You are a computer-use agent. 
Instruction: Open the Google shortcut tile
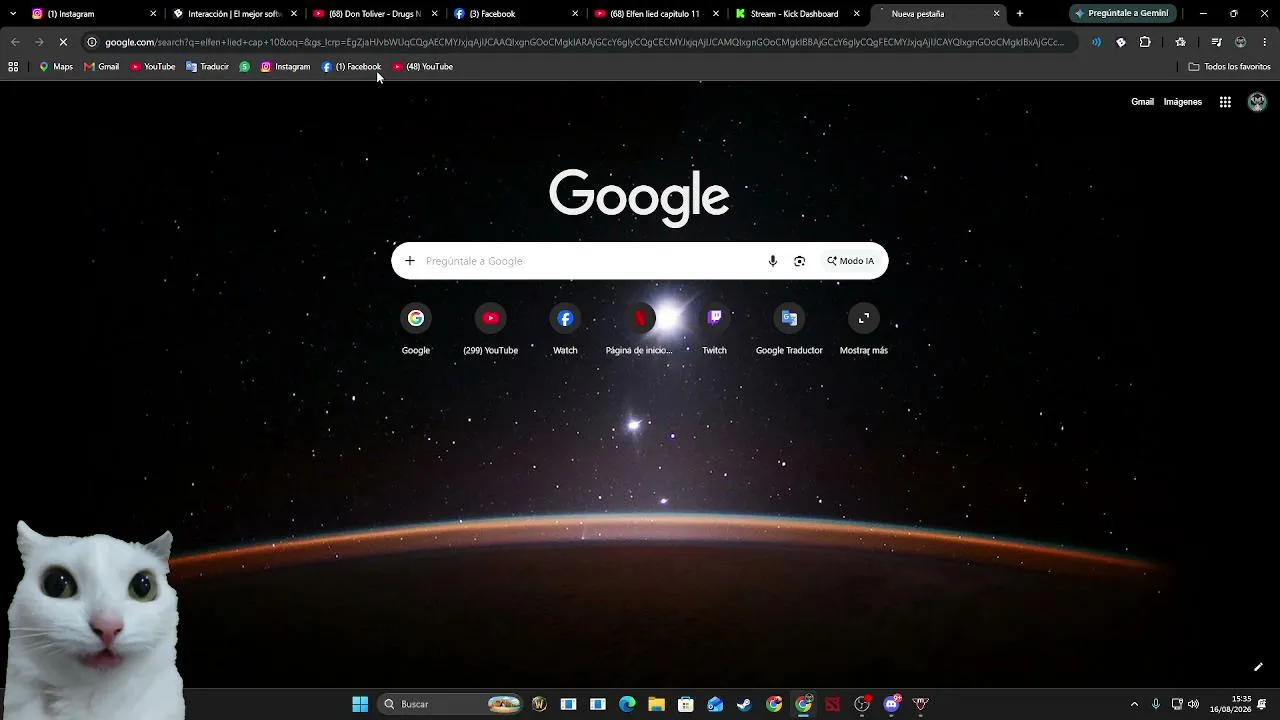click(x=416, y=330)
